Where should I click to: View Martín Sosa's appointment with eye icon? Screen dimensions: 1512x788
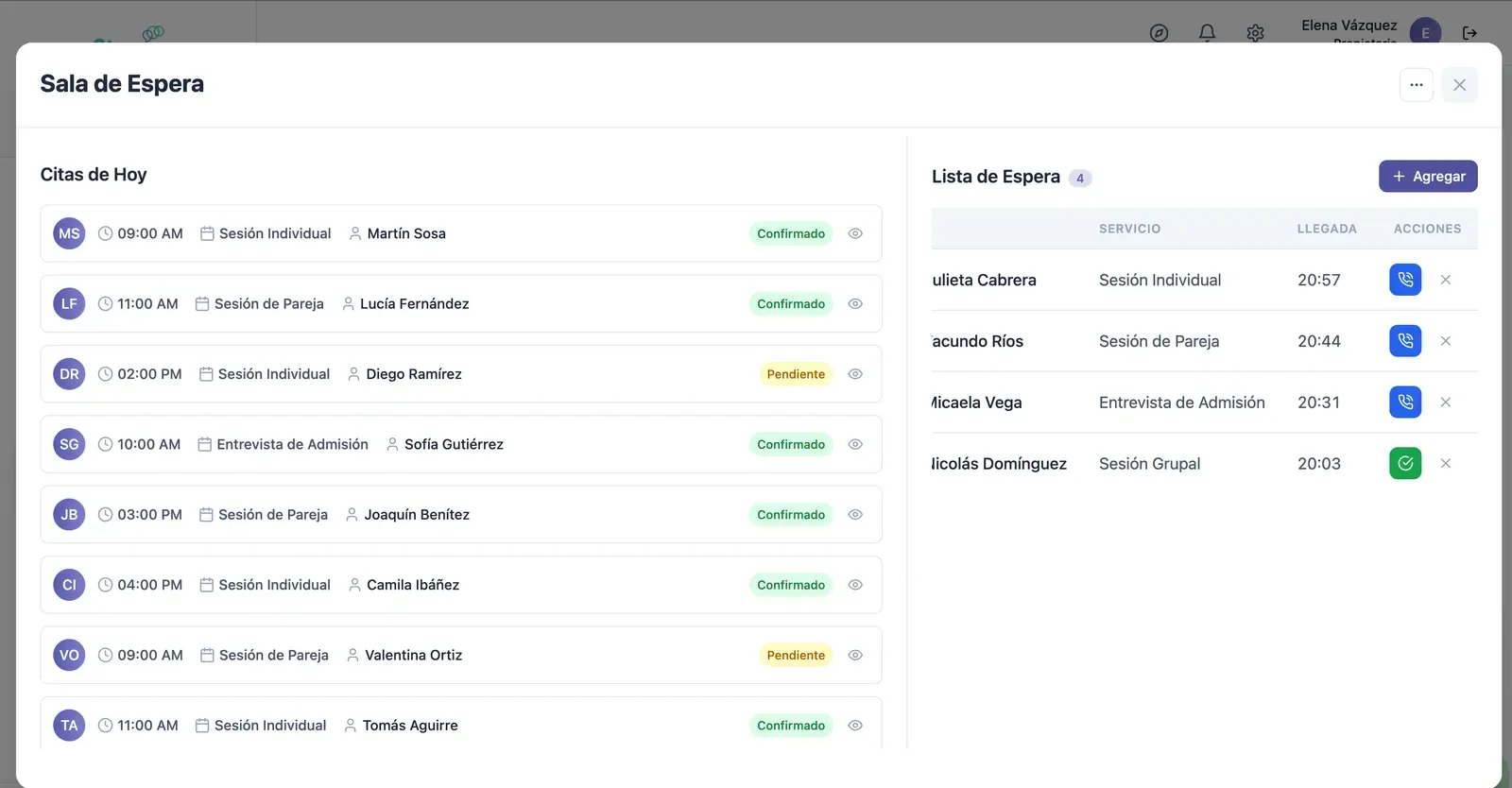click(855, 233)
